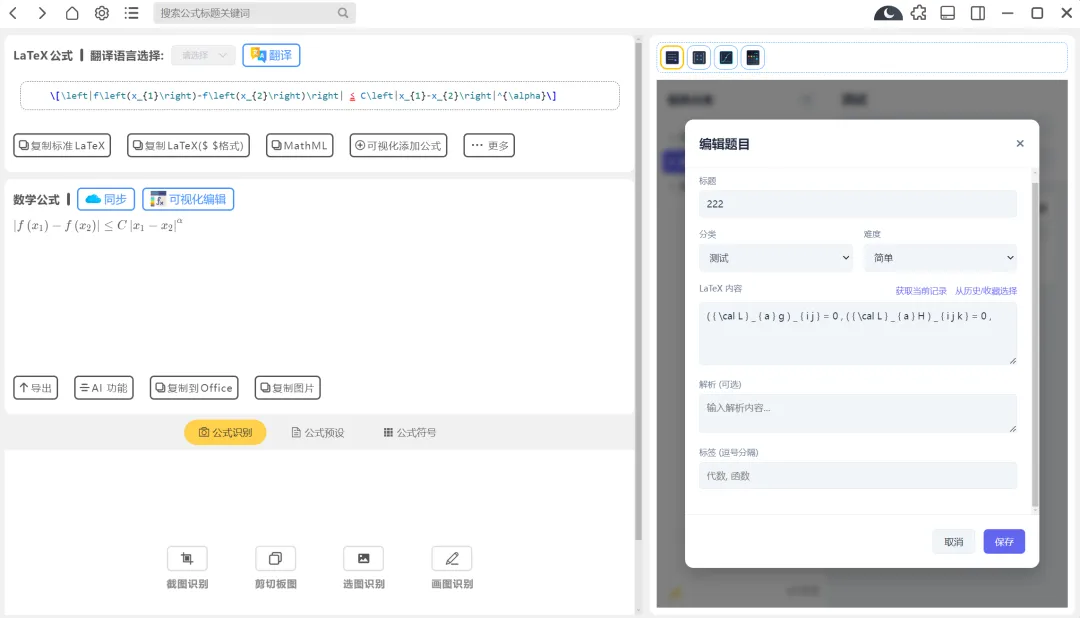Toggle the side panel layout icon
This screenshot has height=618, width=1080.
tap(977, 12)
